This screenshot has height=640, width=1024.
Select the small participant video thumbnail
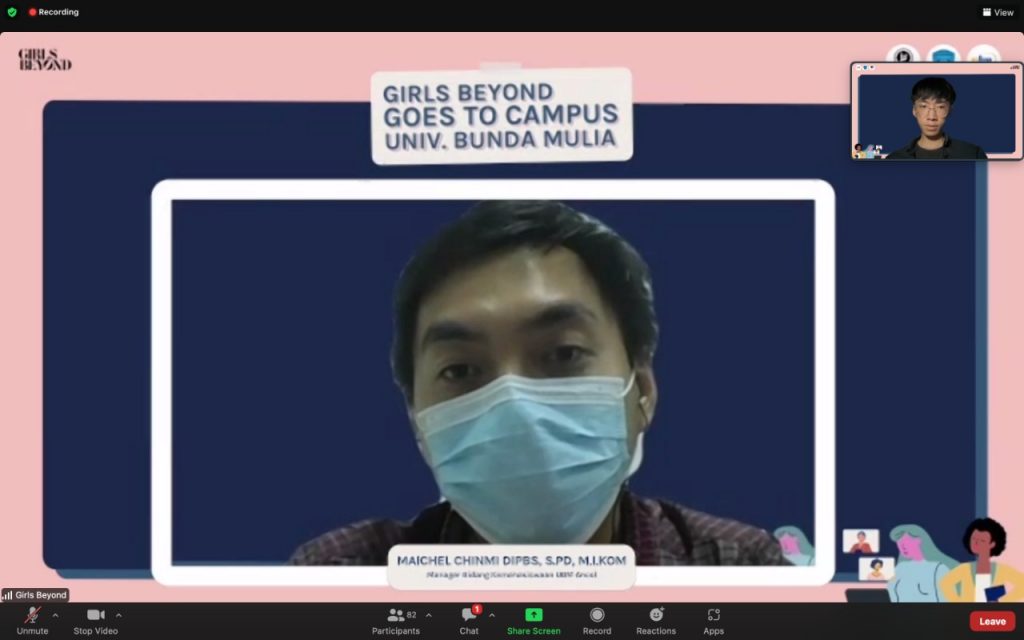coord(936,111)
